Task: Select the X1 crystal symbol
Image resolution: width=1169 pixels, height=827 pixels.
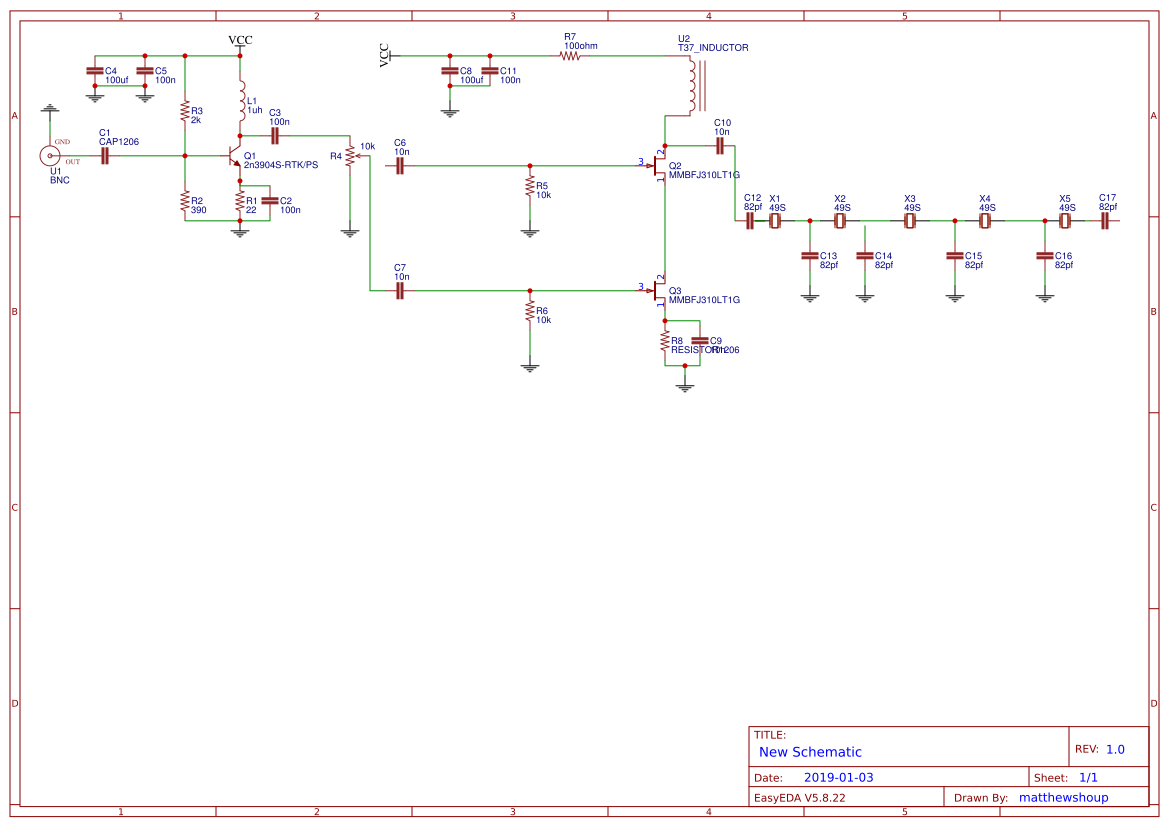Action: [775, 221]
